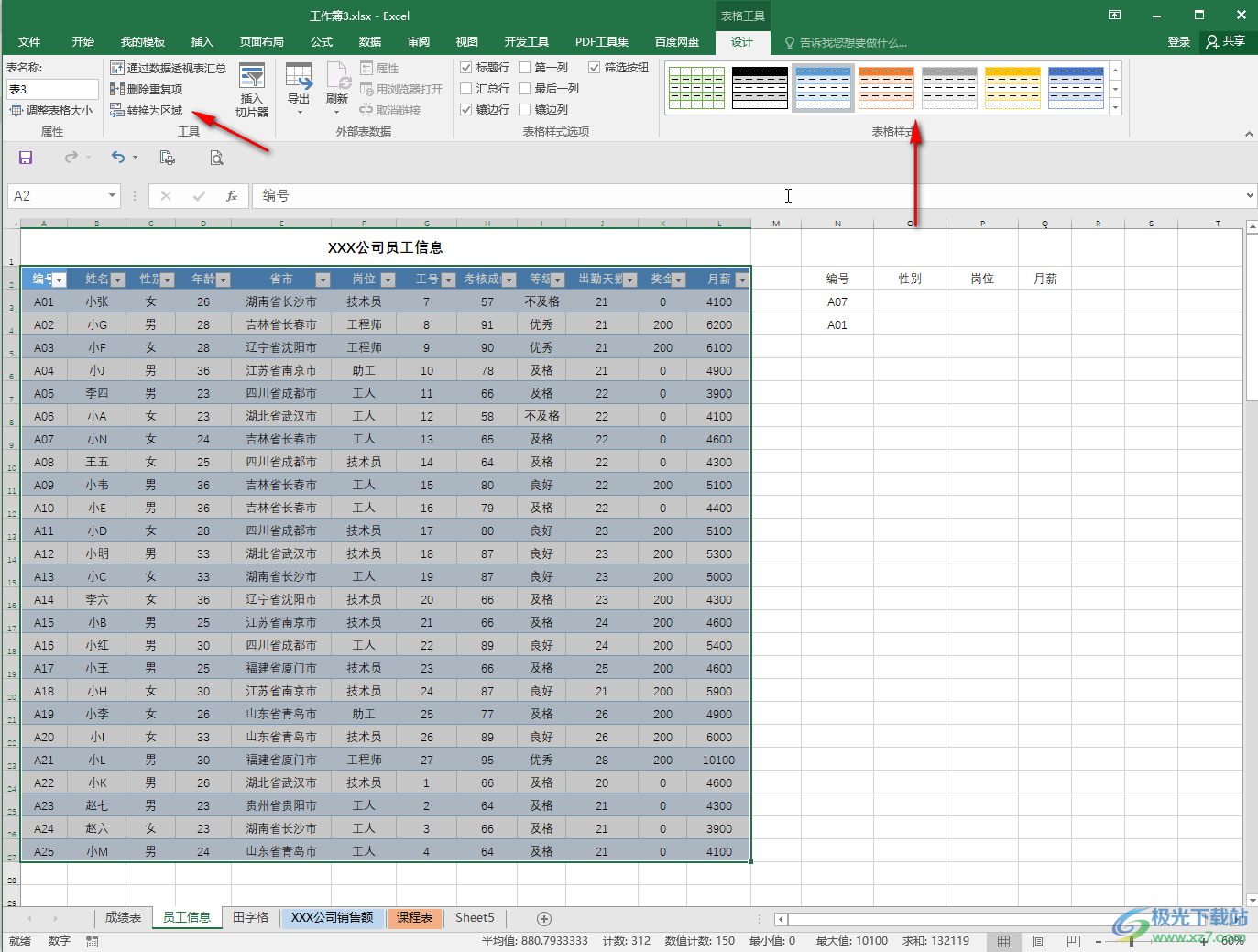The image size is (1258, 952).
Task: Enable the First Column checkbox
Action: coord(525,68)
